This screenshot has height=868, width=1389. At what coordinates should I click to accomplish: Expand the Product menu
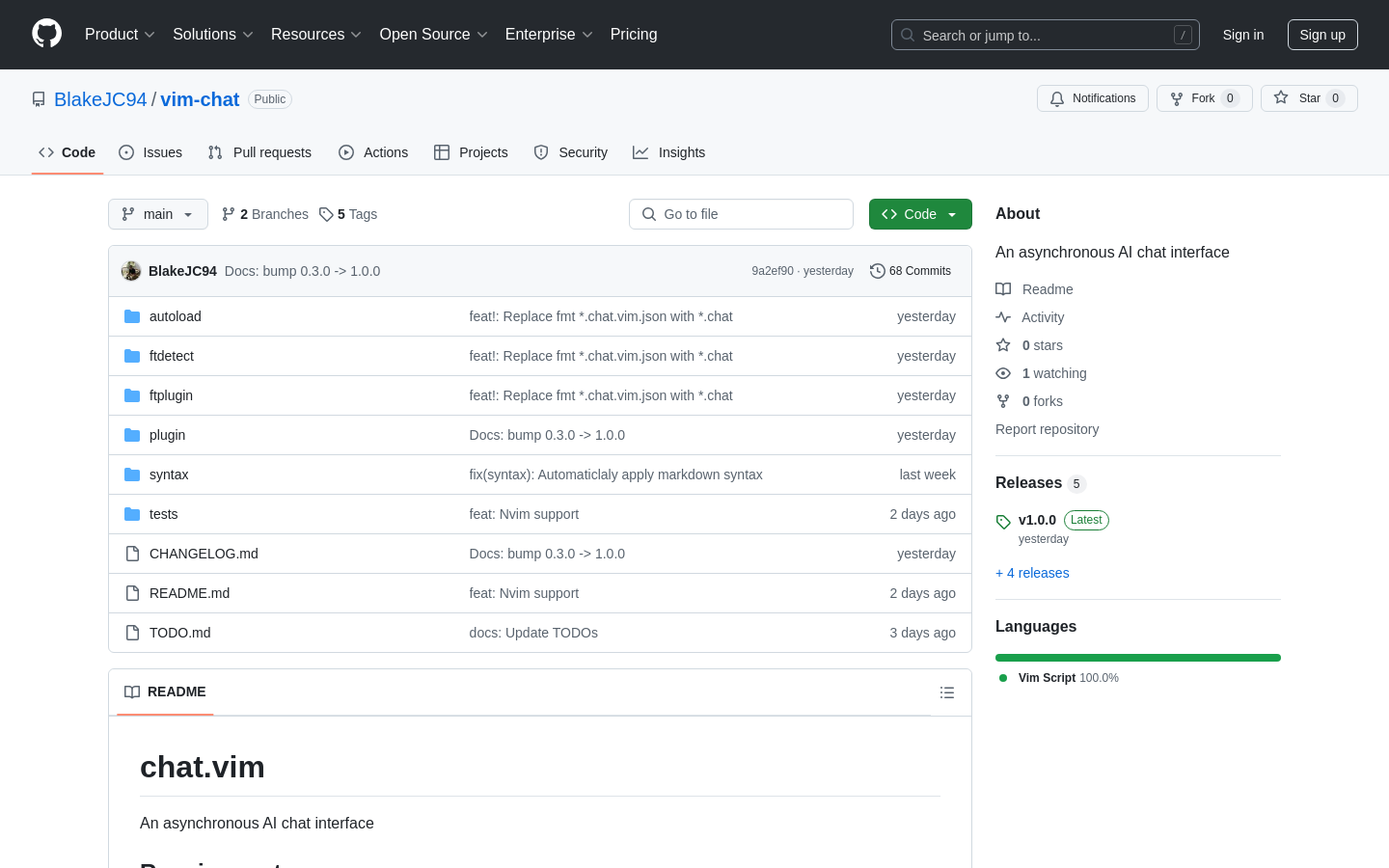120,34
